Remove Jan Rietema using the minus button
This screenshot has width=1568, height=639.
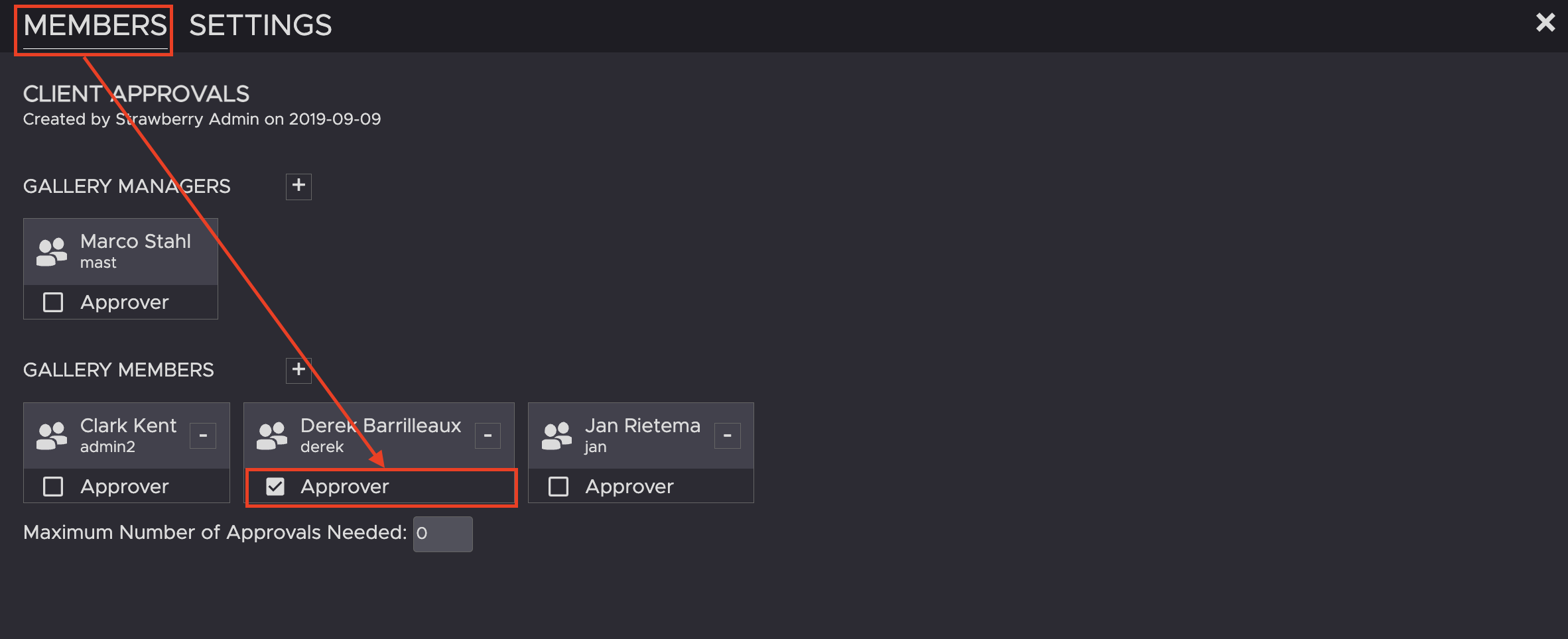(727, 436)
